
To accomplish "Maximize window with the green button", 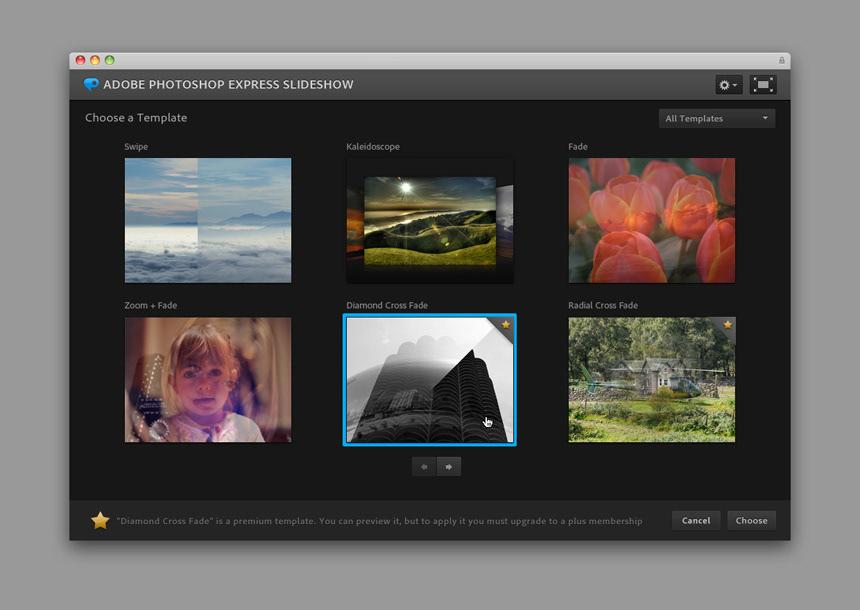I will (x=110, y=60).
